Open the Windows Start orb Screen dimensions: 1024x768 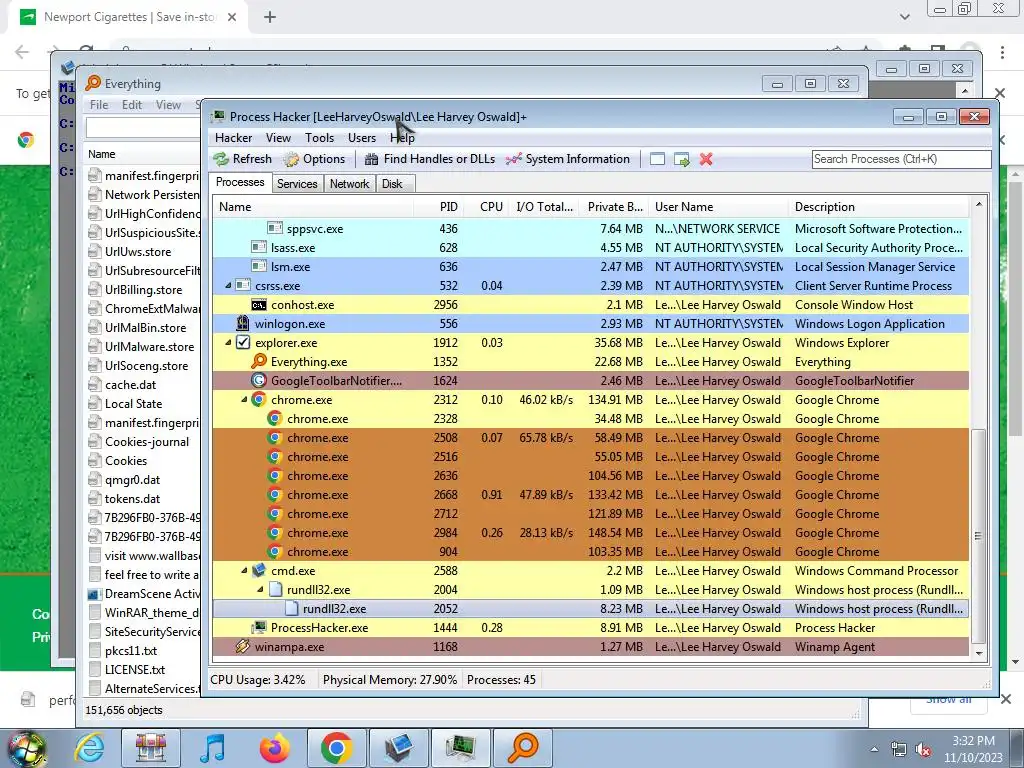[x=25, y=750]
